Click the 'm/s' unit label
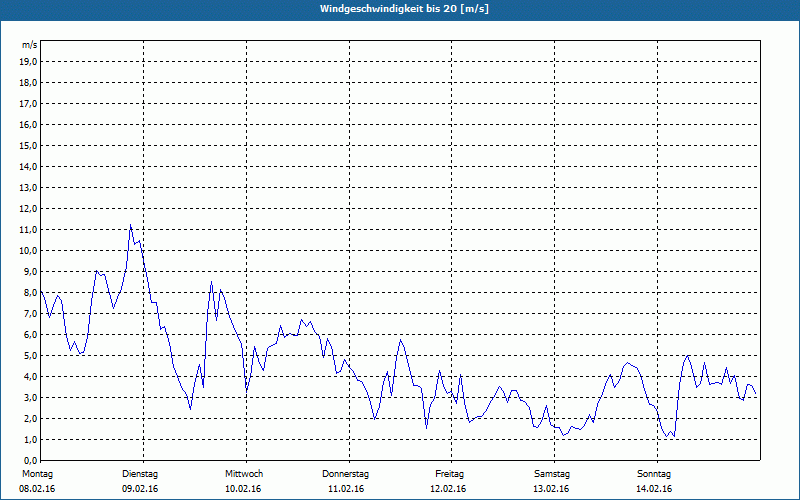The width and height of the screenshot is (800, 500). (30, 45)
